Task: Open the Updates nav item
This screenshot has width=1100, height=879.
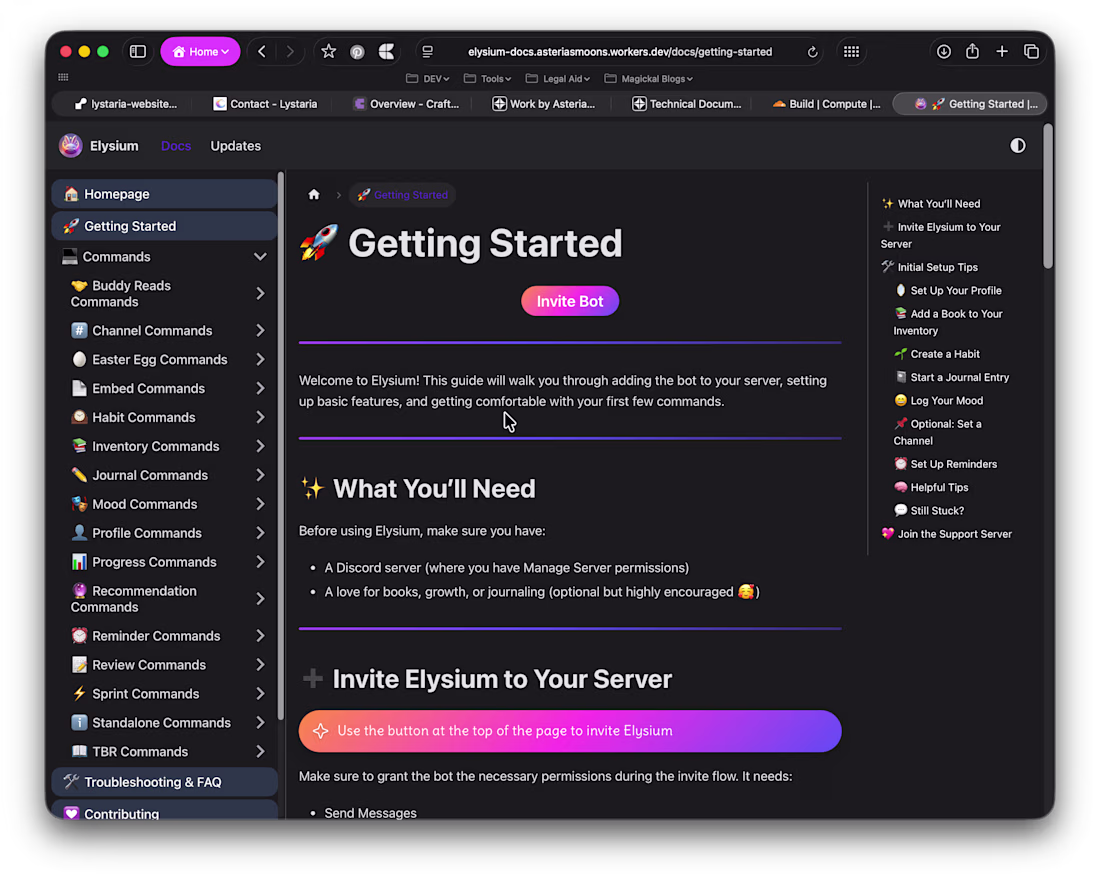Action: click(236, 146)
